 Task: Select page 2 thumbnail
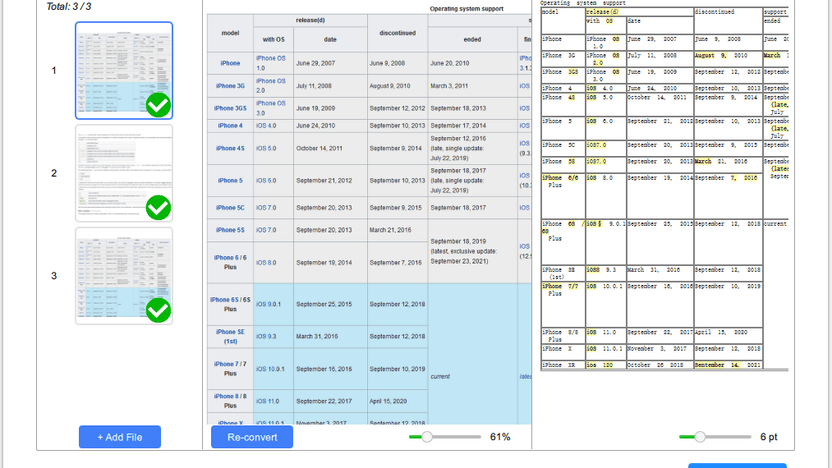(x=124, y=173)
